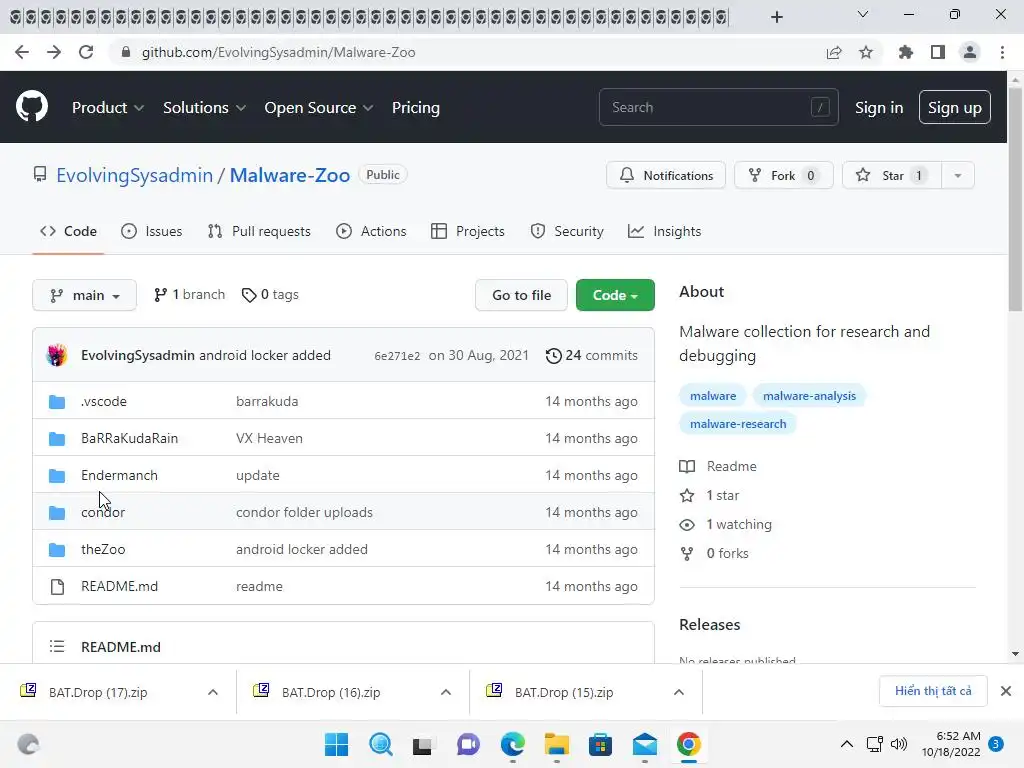This screenshot has width=1024, height=768.
Task: Go back to previous page
Action: pyautogui.click(x=22, y=52)
